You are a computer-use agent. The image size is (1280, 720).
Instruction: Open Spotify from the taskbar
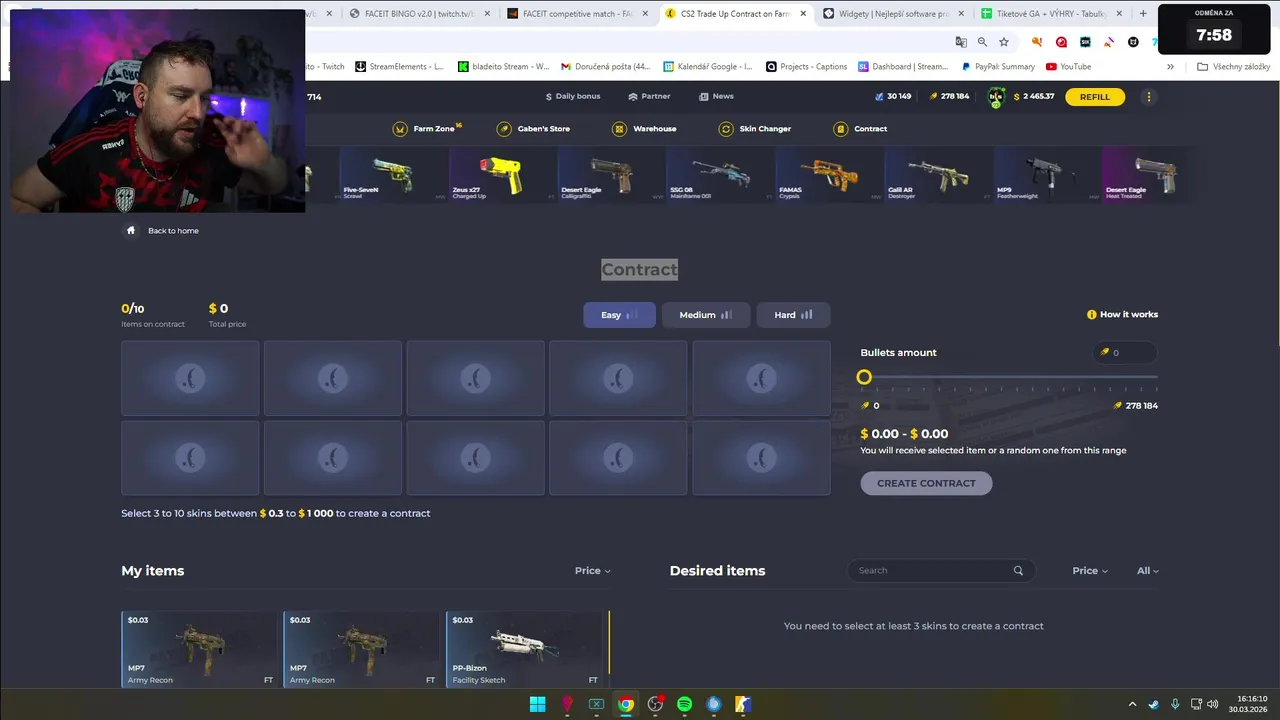point(684,704)
